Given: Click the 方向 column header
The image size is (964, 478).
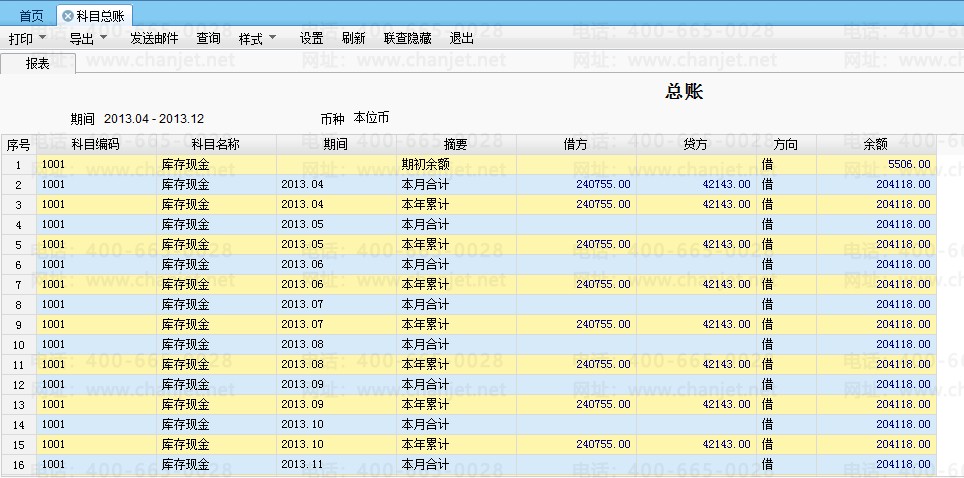Looking at the screenshot, I should [786, 145].
